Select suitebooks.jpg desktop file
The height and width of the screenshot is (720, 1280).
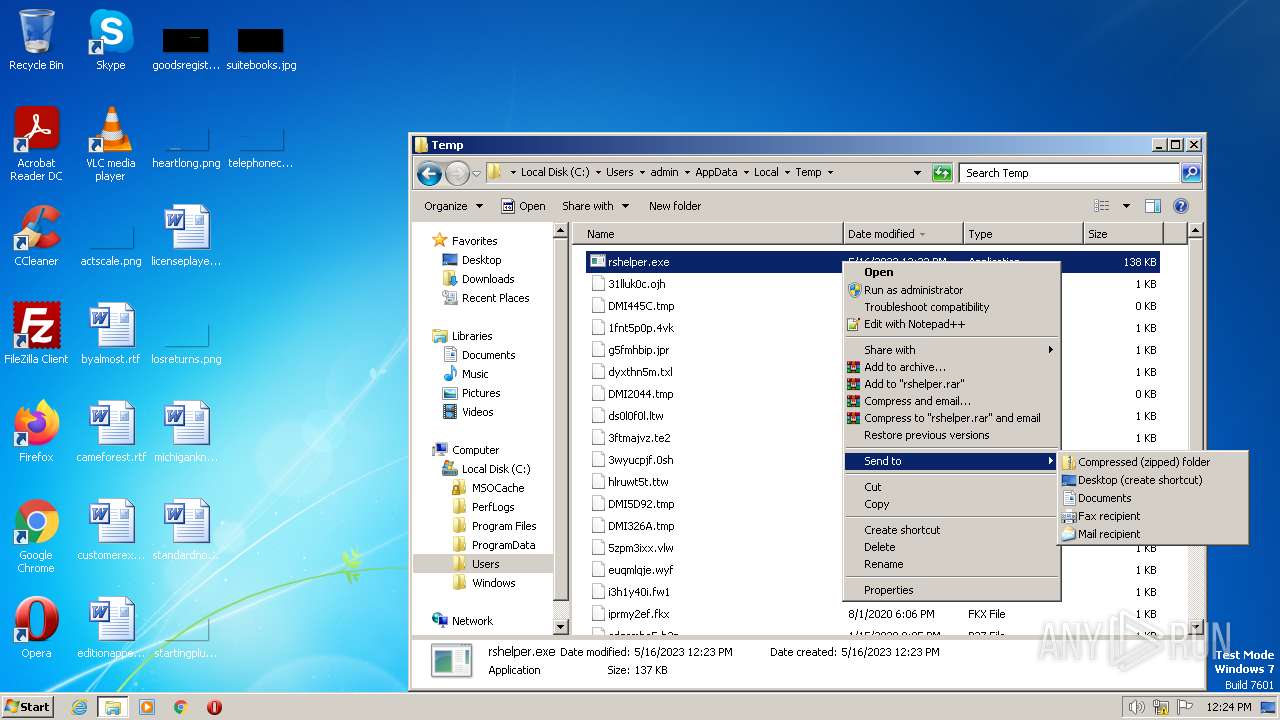coord(261,48)
